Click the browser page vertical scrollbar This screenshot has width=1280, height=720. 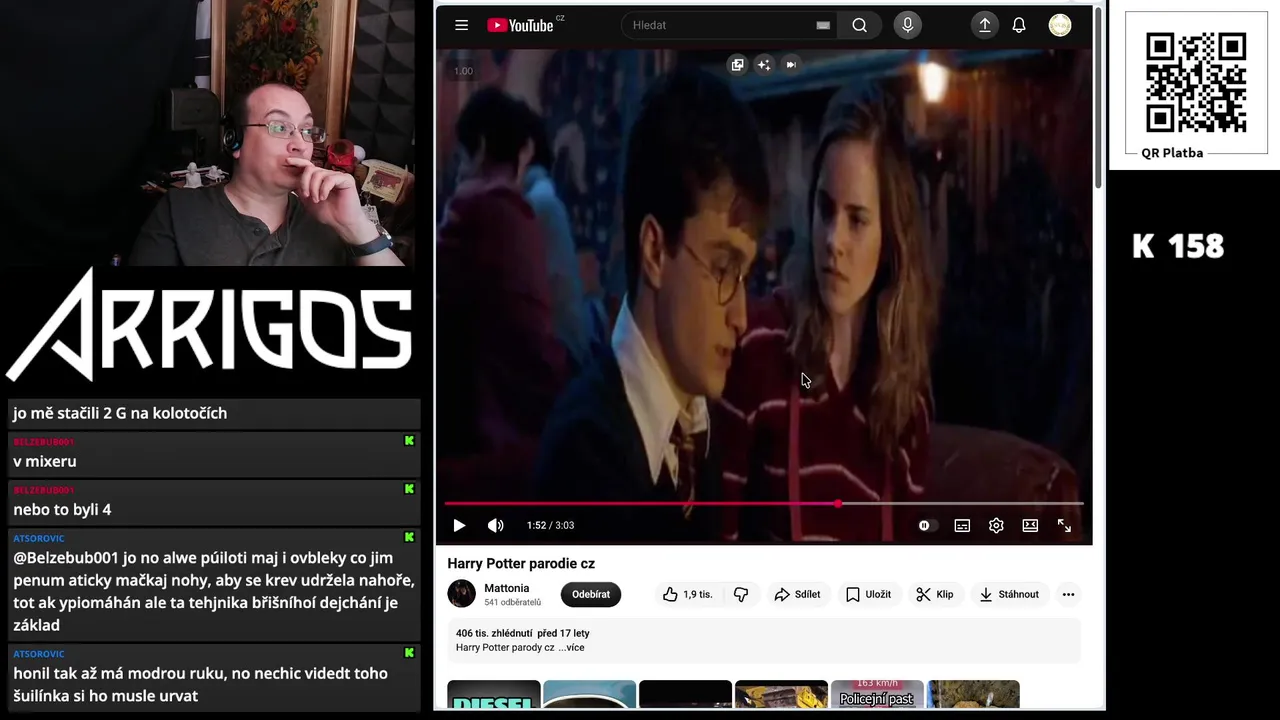coord(1098,97)
